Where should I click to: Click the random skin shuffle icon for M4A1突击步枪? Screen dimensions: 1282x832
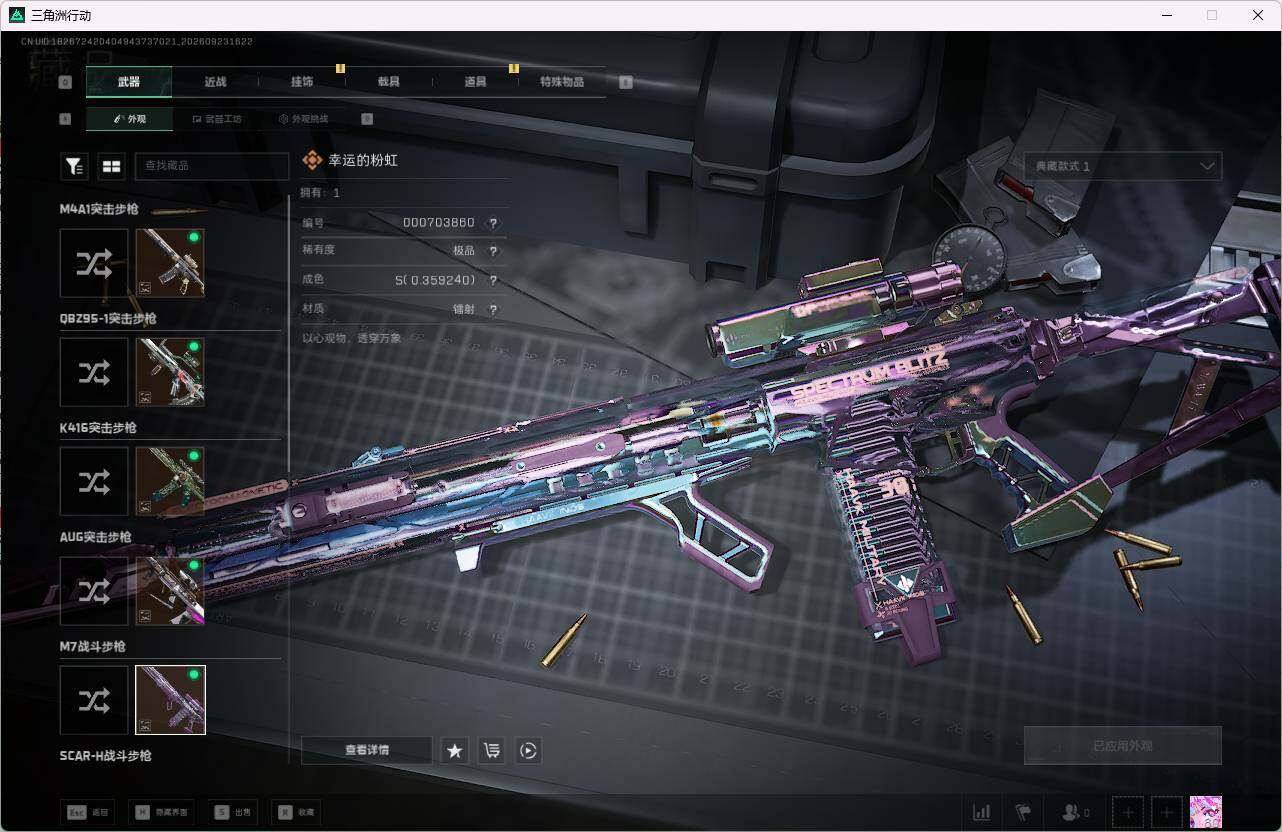pyautogui.click(x=94, y=263)
